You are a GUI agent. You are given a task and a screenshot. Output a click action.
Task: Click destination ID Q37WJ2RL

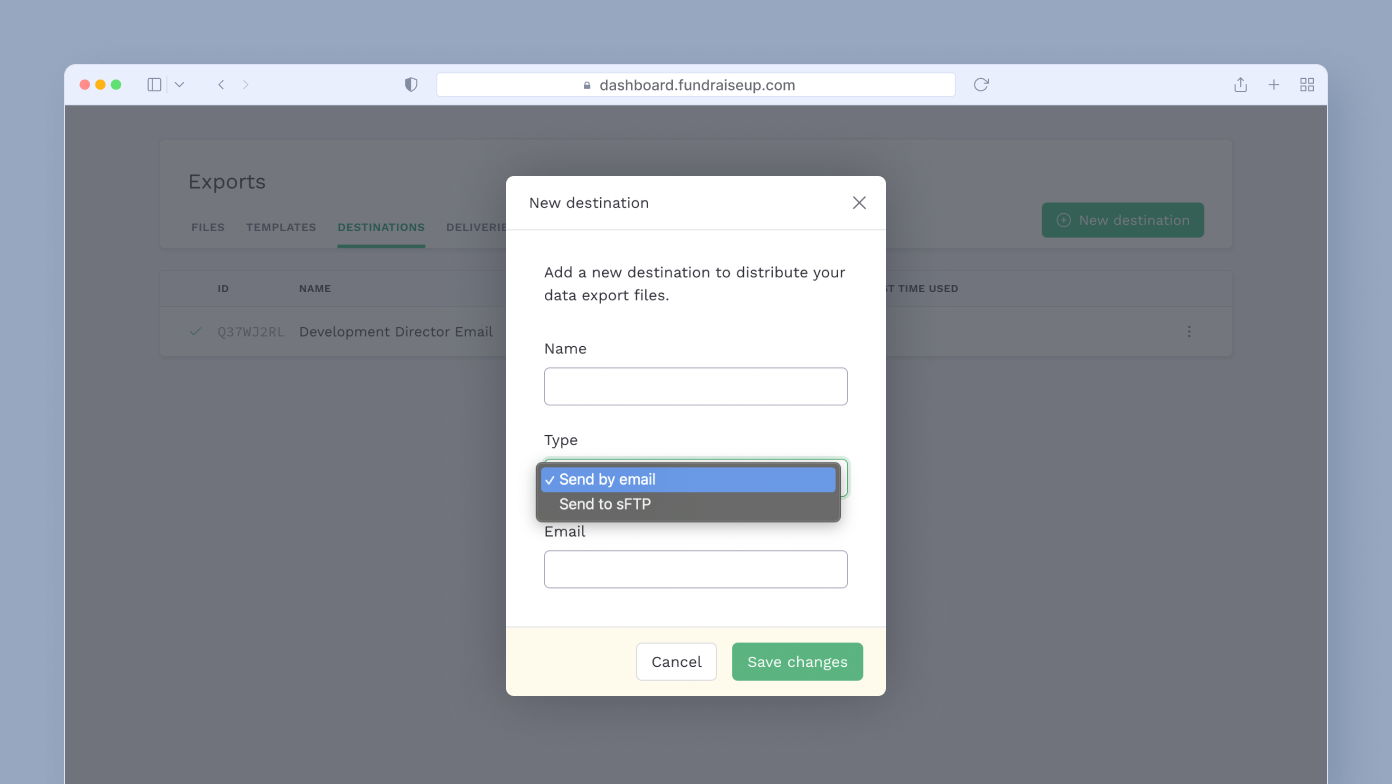(x=250, y=332)
